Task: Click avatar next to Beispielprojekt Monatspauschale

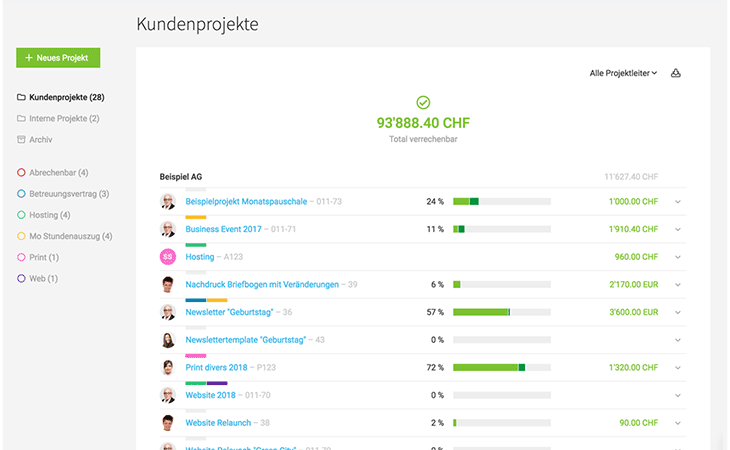Action: pos(168,201)
